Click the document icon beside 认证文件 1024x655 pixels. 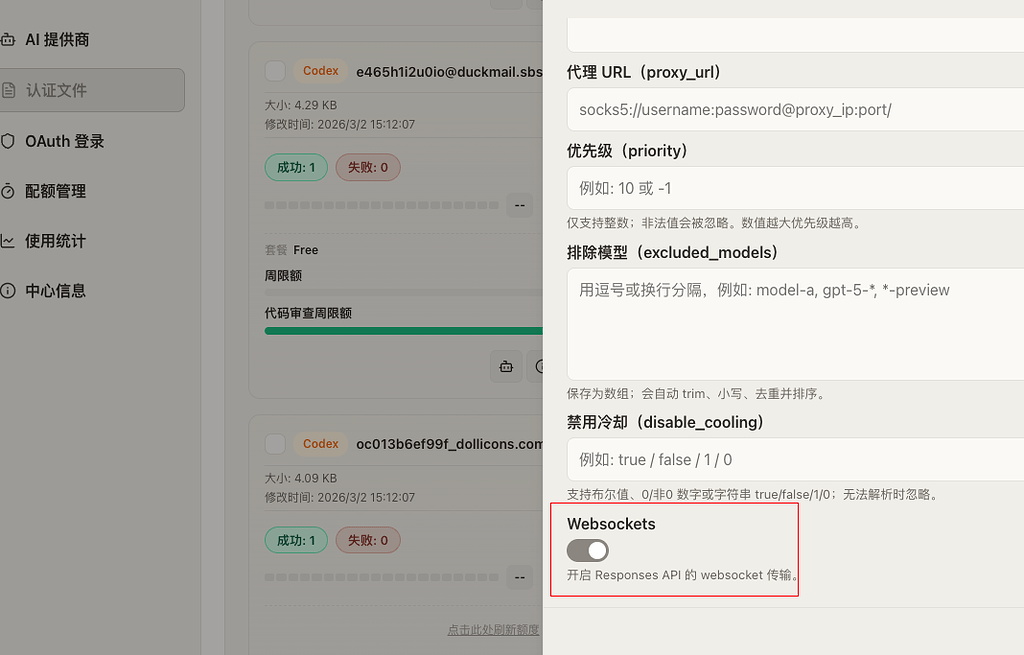(8, 90)
